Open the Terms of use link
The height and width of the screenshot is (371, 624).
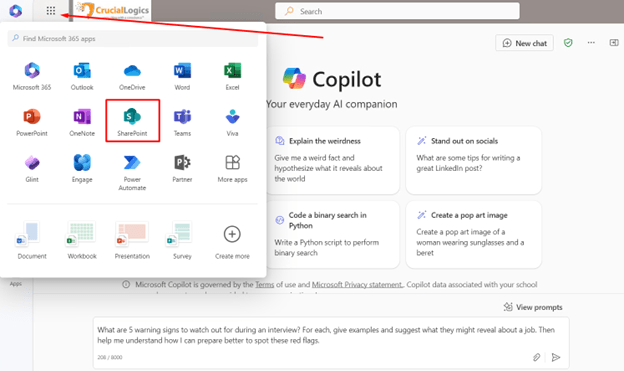265,285
